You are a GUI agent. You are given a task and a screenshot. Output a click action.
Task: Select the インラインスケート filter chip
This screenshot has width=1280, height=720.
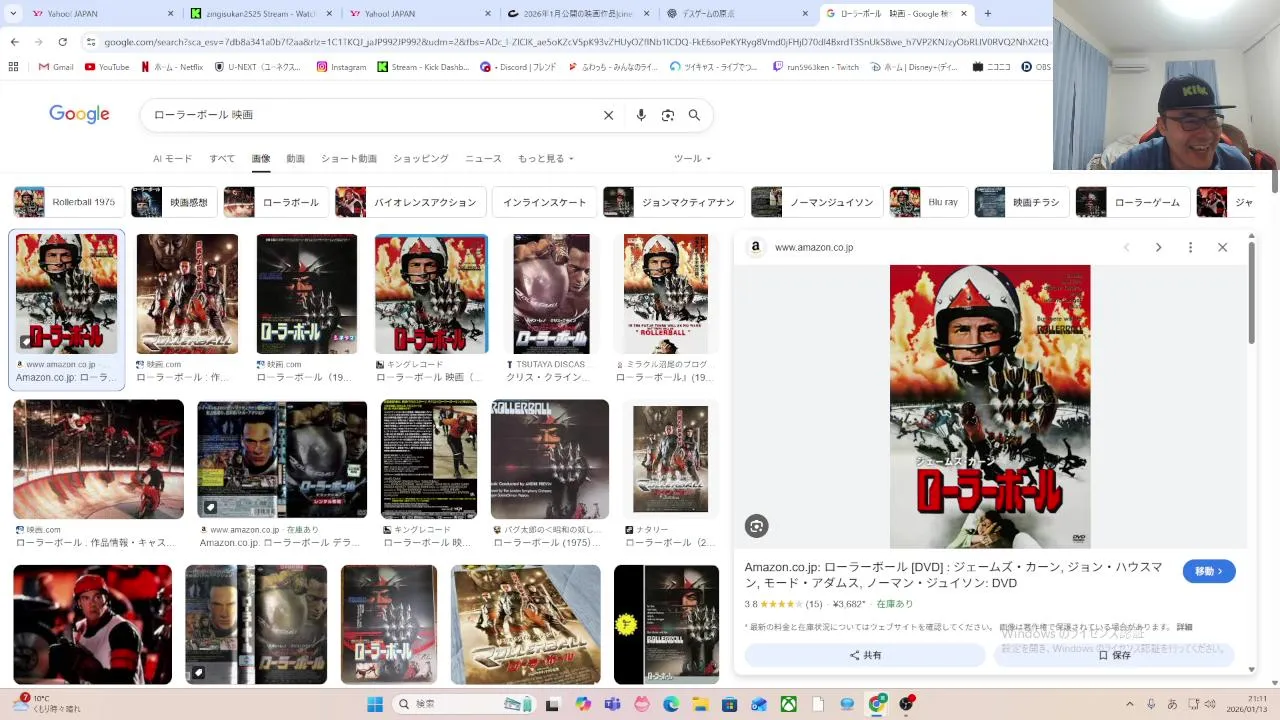[x=545, y=202]
